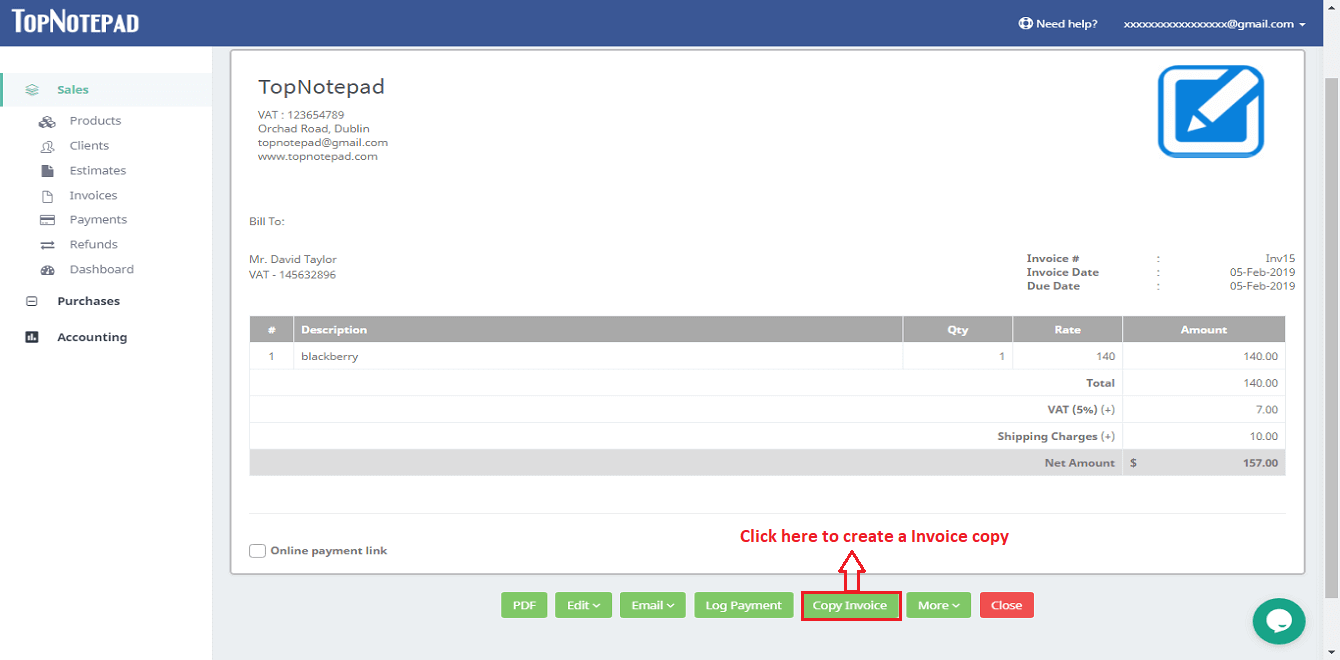Viewport: 1340px width, 660px height.
Task: Enable the Online payment link checkbox
Action: 257,551
